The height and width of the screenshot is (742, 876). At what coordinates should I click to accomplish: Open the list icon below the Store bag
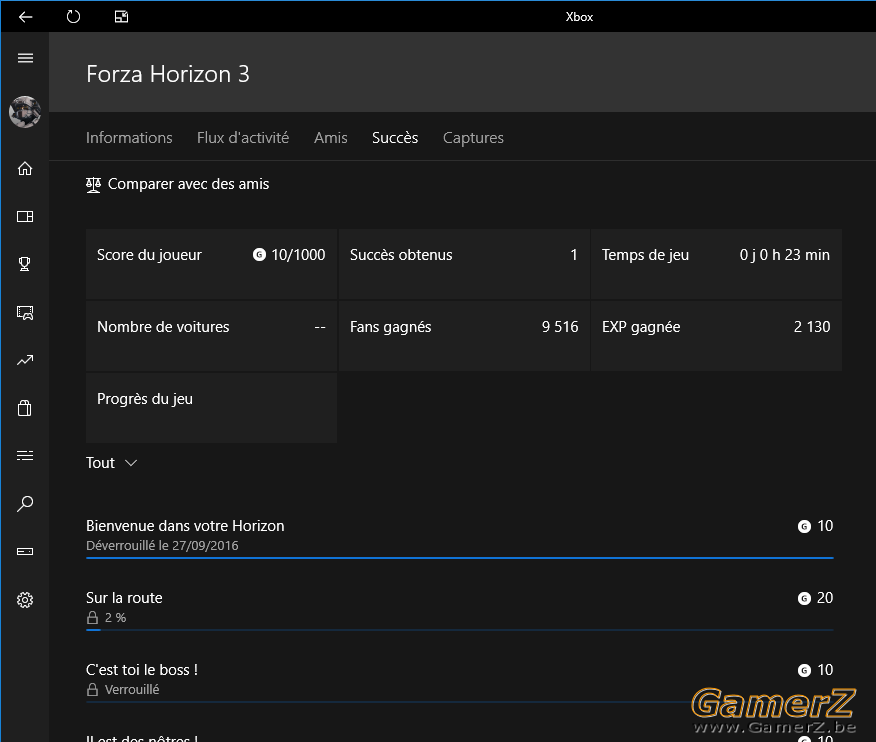[25, 456]
